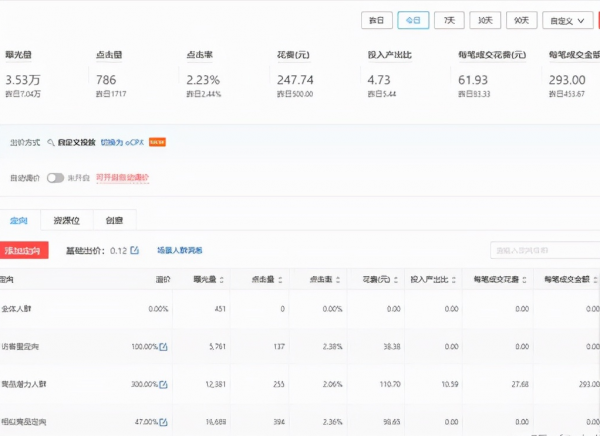
Task: Edit the 47.00% premium for 相似商品定向
Action: (163, 422)
